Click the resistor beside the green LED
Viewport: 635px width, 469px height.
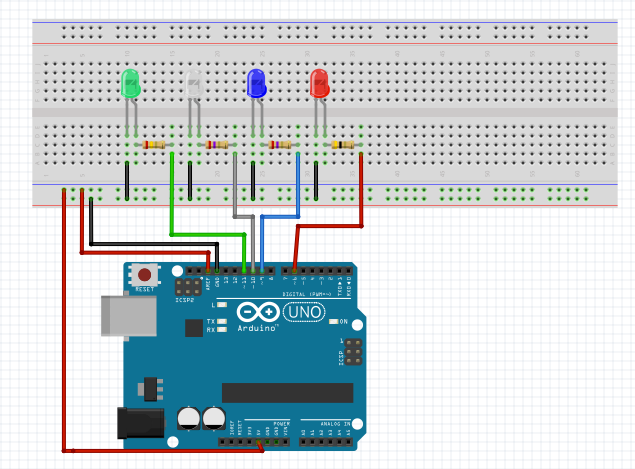[154, 145]
